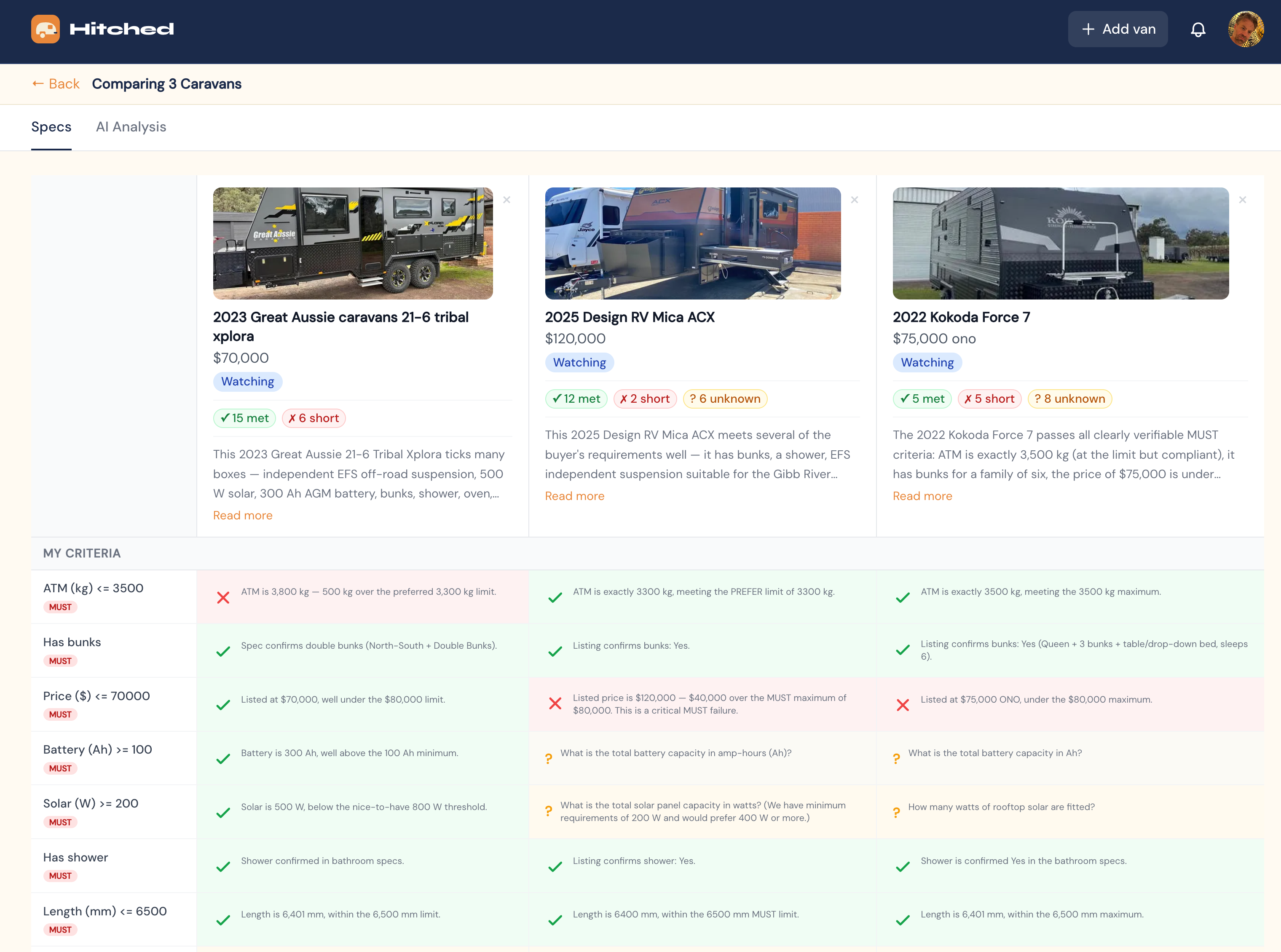
Task: Open the notifications bell
Action: click(1198, 29)
